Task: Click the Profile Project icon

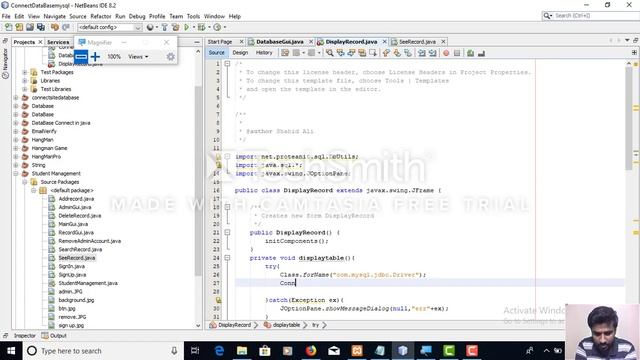Action: tap(217, 27)
